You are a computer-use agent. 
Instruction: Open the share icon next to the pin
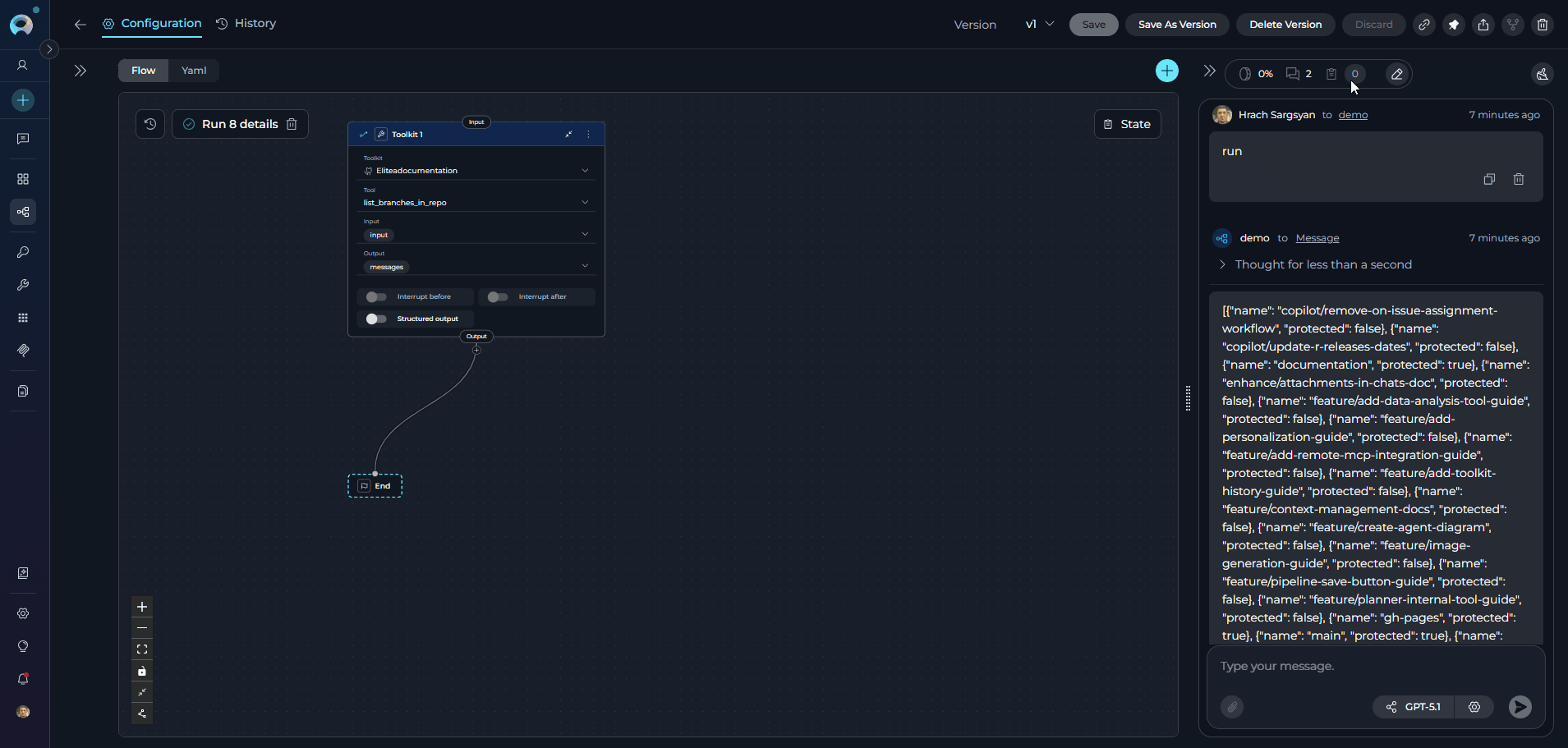(x=1483, y=25)
